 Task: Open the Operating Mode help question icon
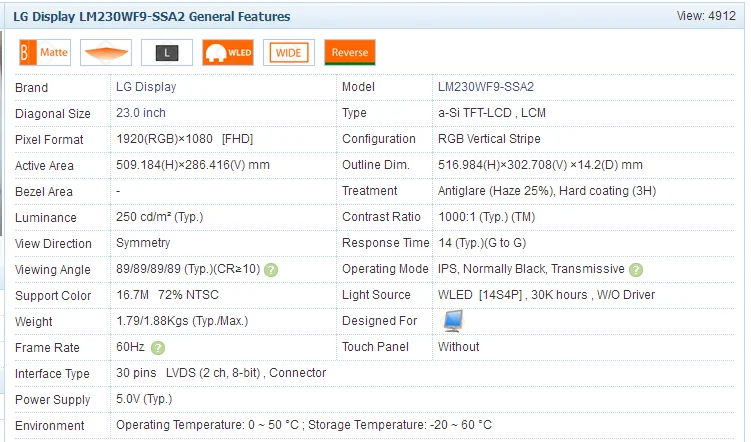click(636, 270)
